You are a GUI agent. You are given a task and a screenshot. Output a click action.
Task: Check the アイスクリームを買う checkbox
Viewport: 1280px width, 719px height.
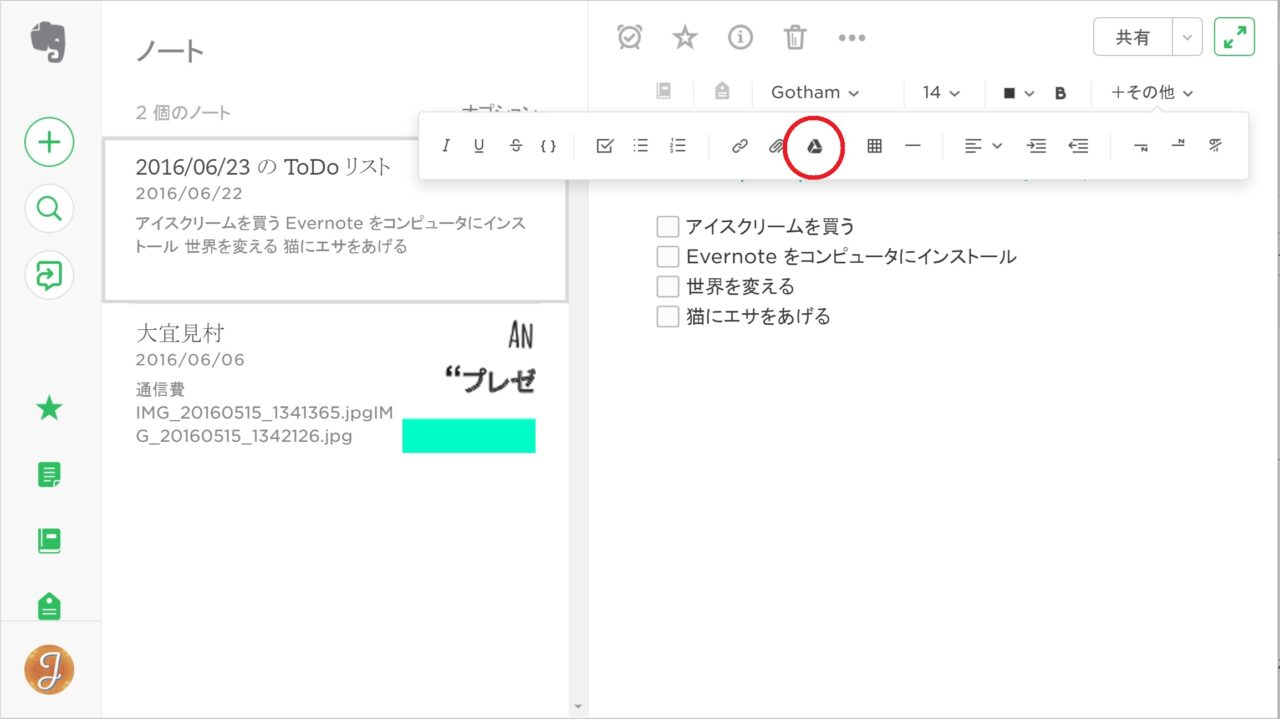click(668, 227)
